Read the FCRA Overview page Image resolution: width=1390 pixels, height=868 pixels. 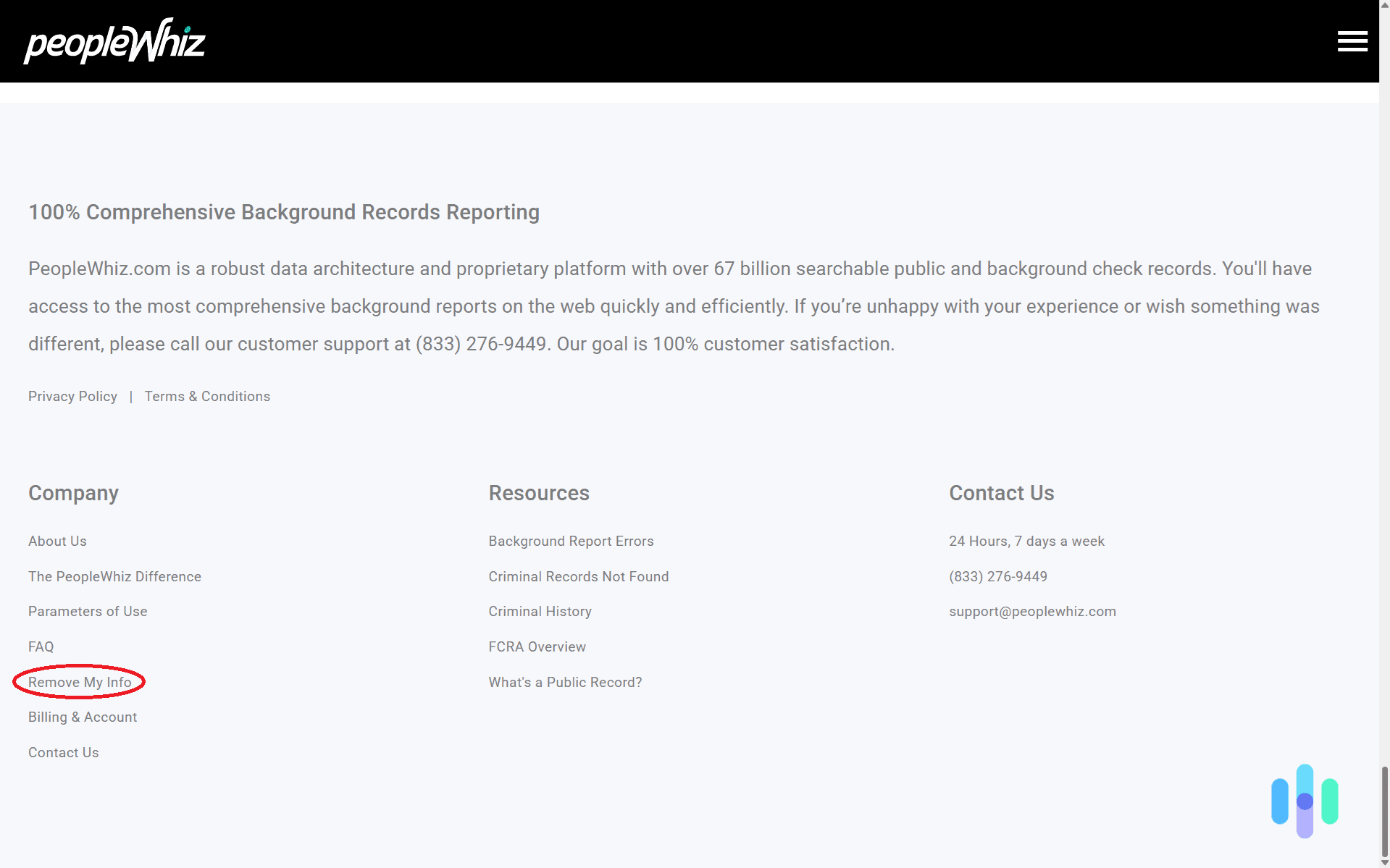click(x=537, y=646)
